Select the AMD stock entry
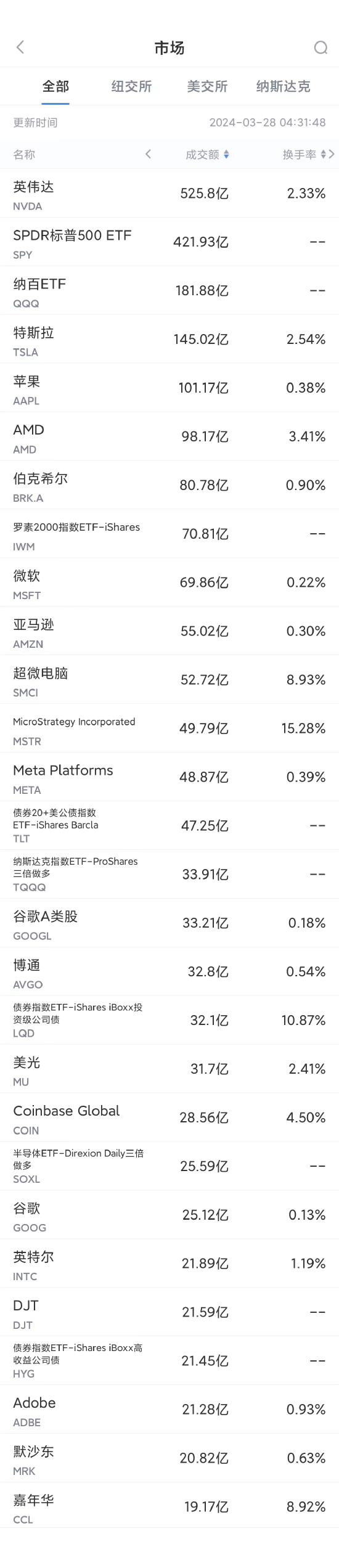The width and height of the screenshot is (339, 1568). (169, 437)
